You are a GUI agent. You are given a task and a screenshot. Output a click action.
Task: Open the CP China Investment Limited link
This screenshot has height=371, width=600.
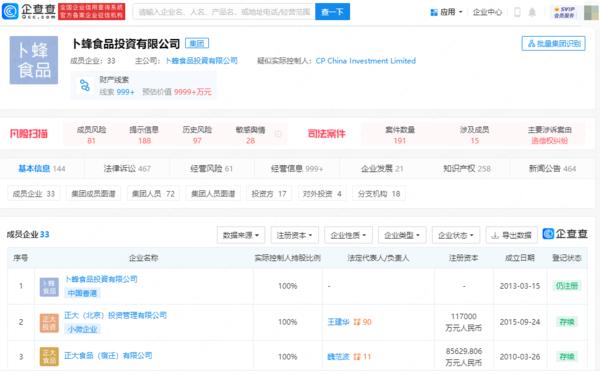pos(365,61)
